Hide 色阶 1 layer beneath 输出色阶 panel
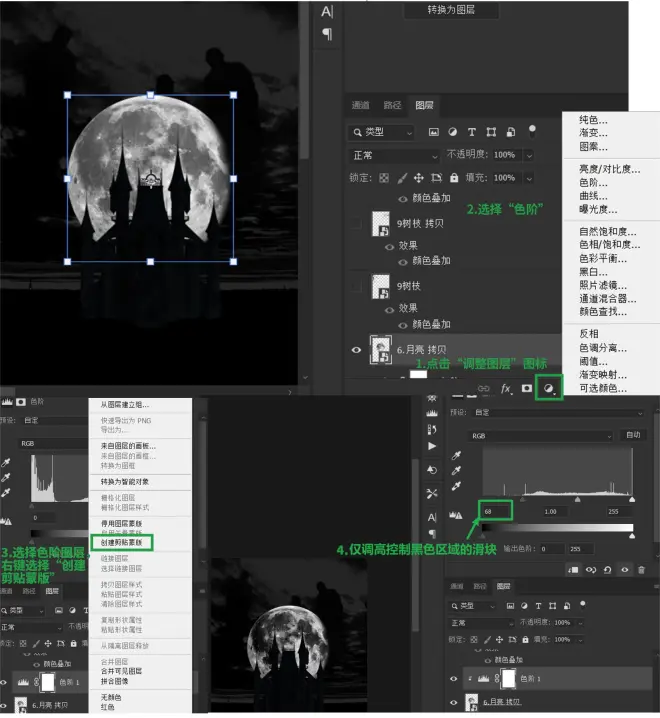Image resolution: width=660 pixels, height=718 pixels. tap(453, 679)
